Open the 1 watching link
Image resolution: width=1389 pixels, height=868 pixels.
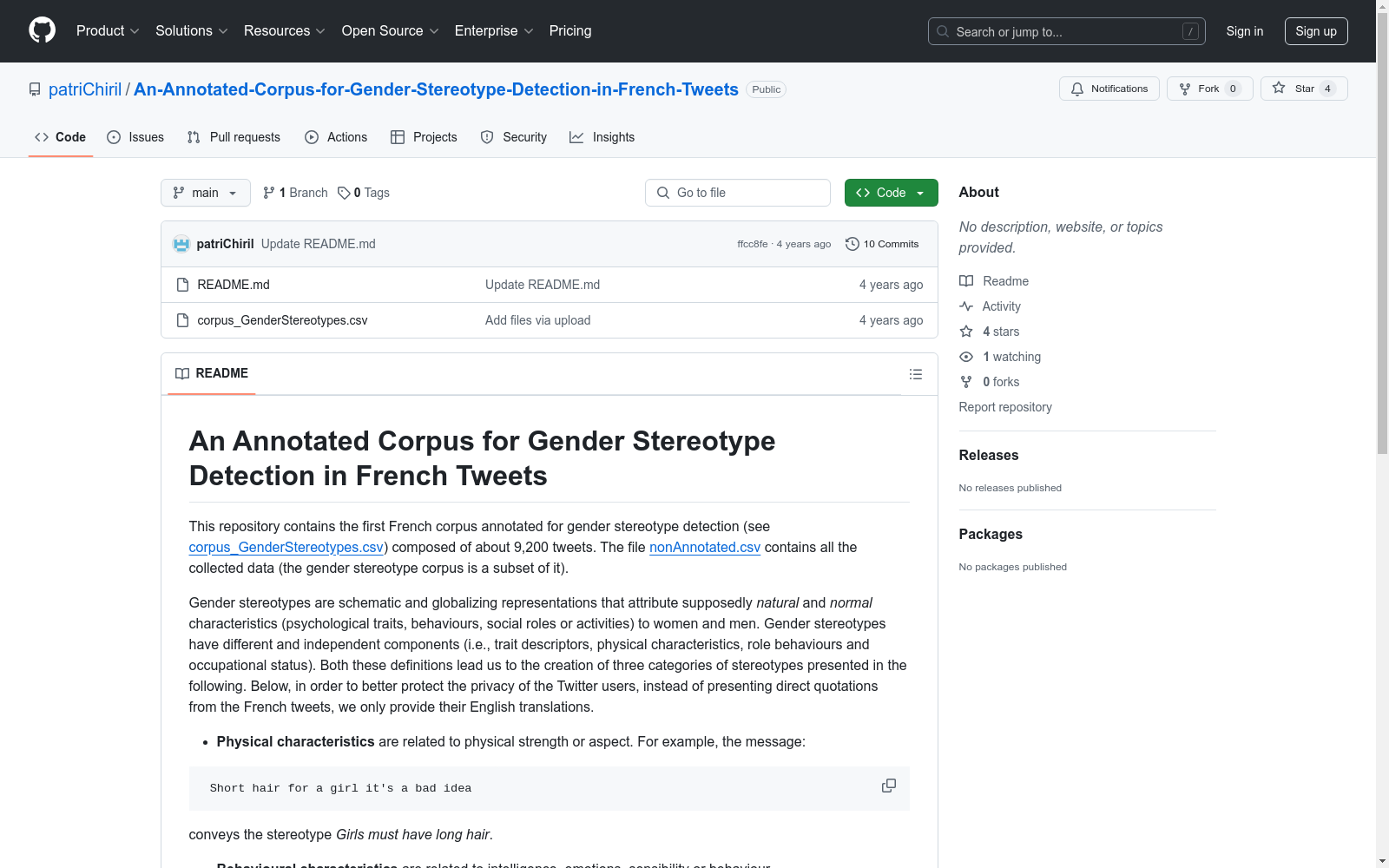[x=1000, y=357]
